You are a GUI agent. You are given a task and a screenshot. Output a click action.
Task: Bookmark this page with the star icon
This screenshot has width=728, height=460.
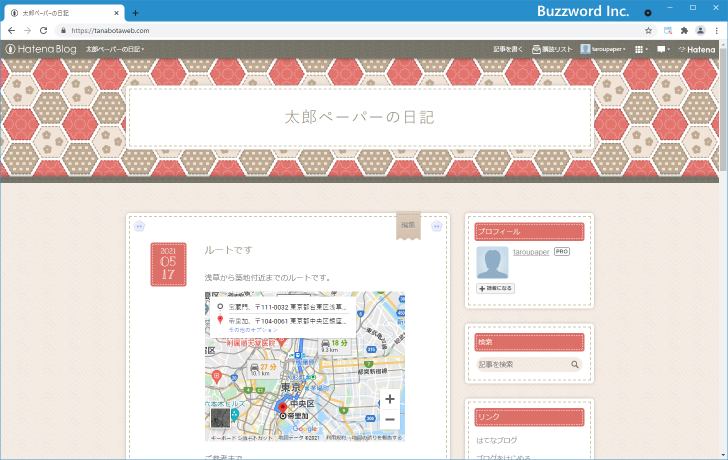point(649,31)
